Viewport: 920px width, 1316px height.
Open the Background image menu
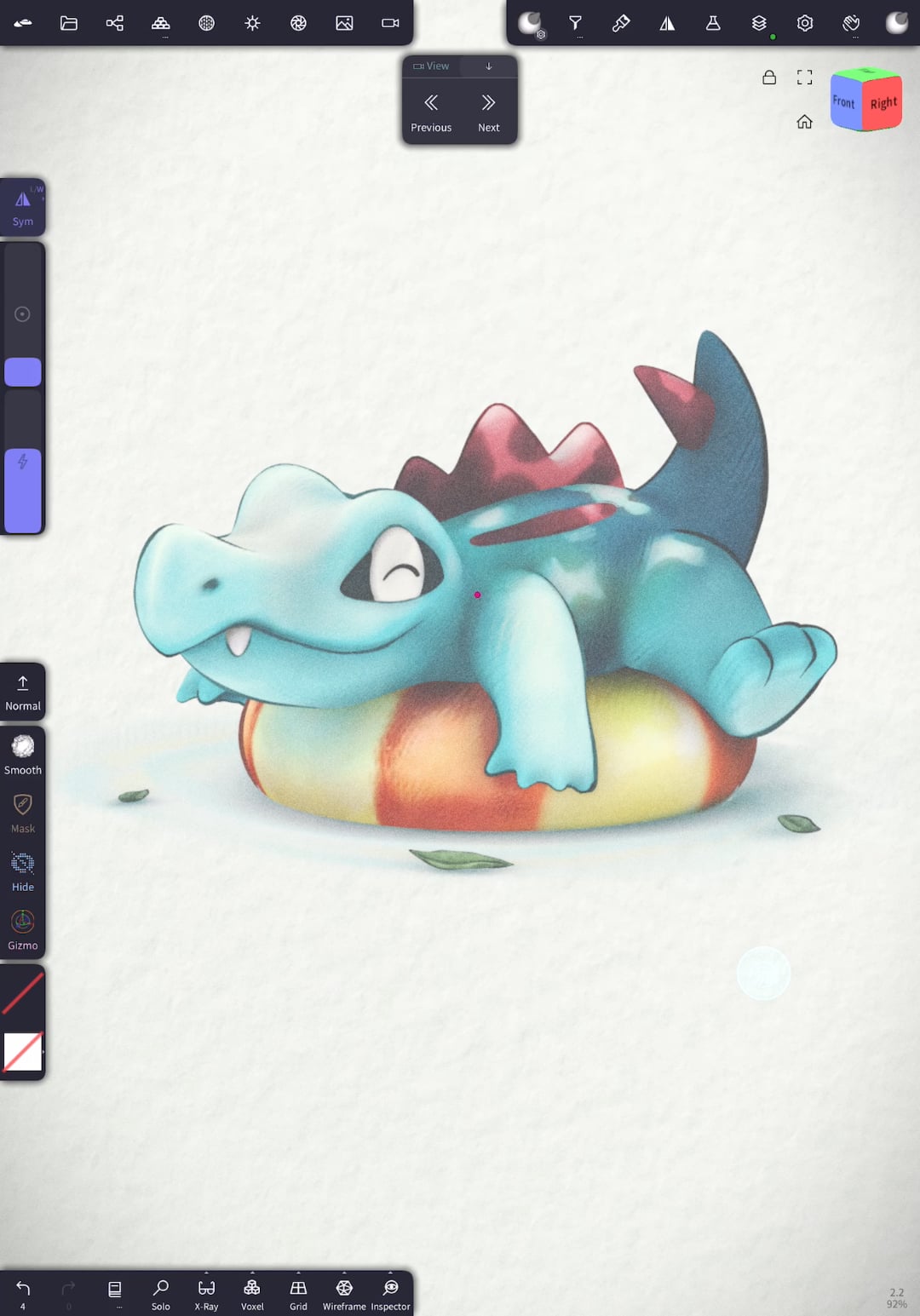click(344, 23)
